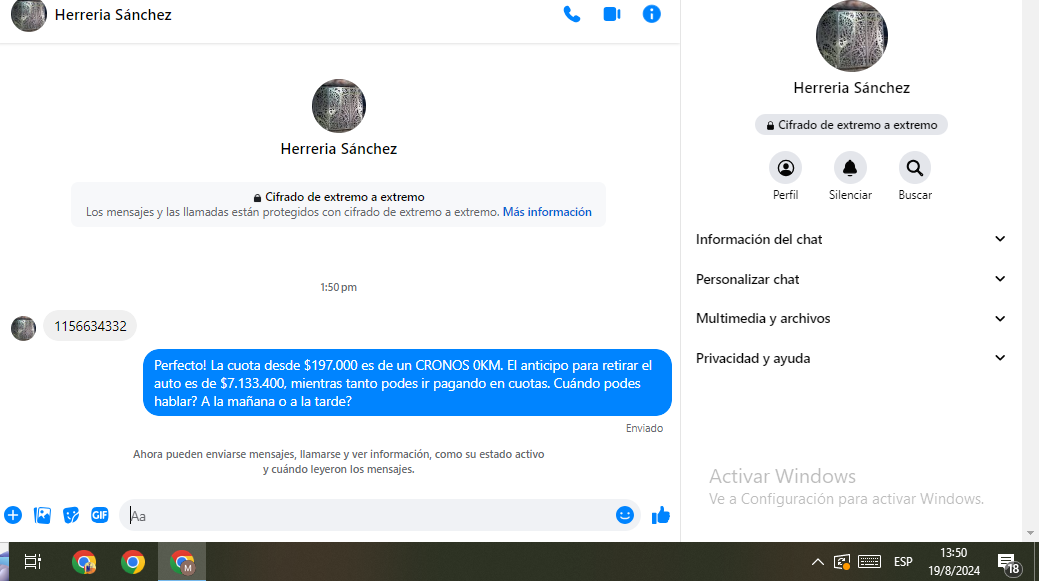Open the plus more actions menu

13,515
